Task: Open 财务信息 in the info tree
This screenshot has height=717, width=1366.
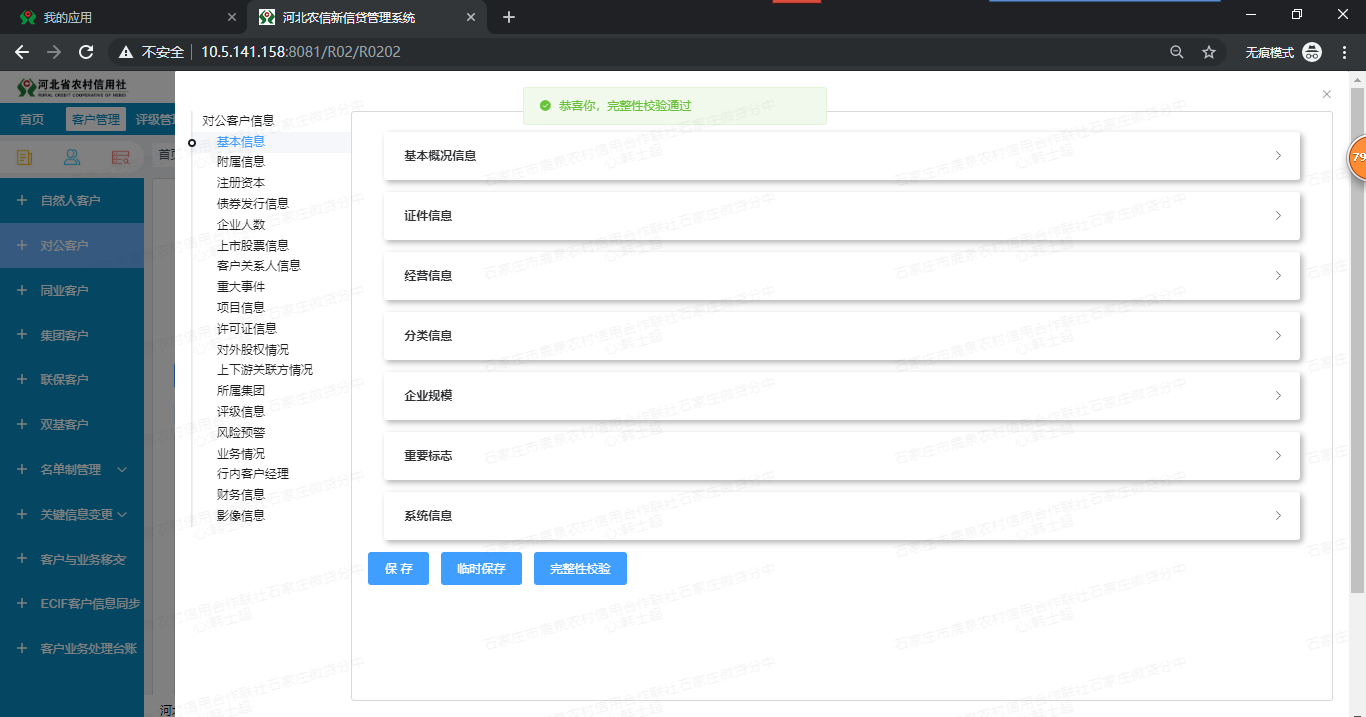Action: pos(241,494)
